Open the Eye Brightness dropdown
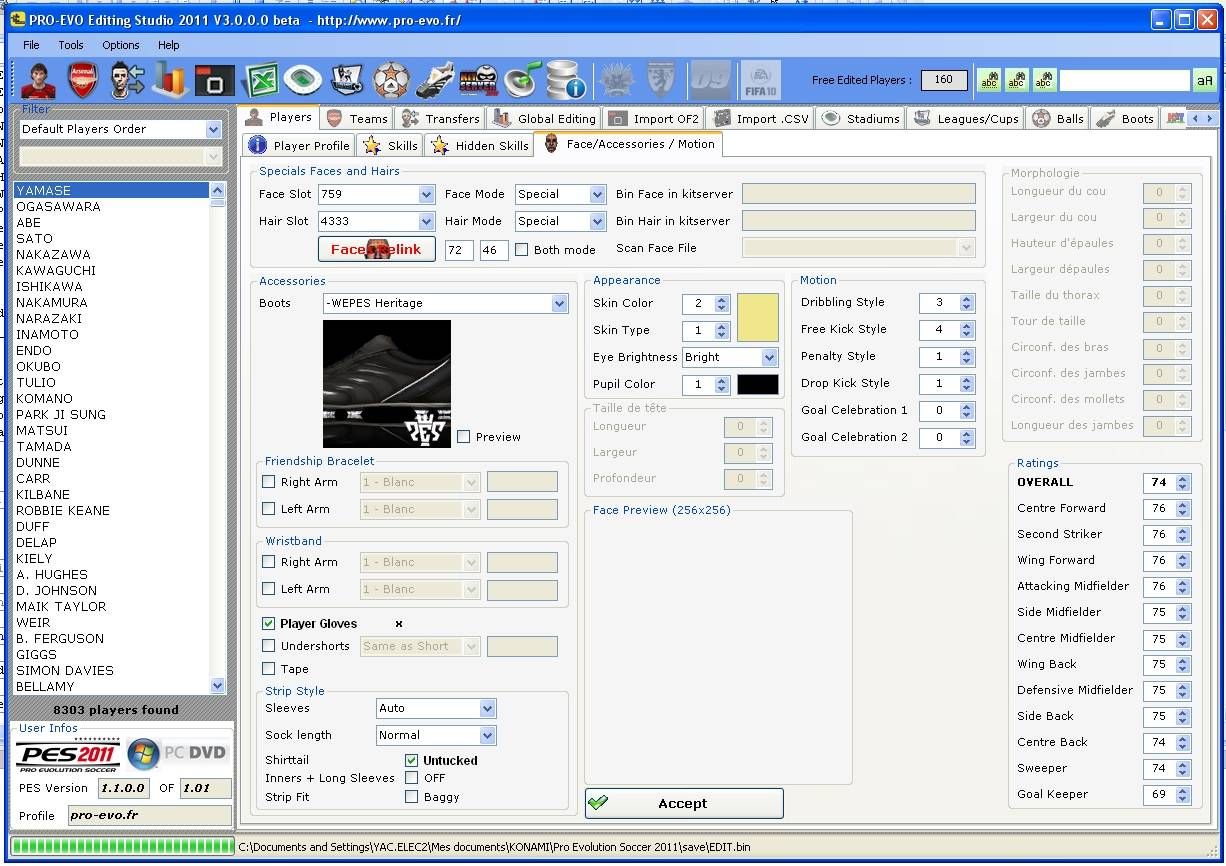The image size is (1226, 866). pos(768,357)
